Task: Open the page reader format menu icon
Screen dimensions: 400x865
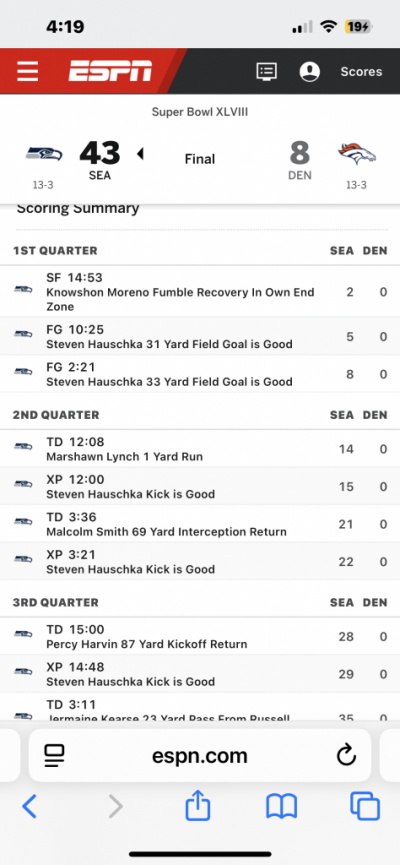Action: 55,756
